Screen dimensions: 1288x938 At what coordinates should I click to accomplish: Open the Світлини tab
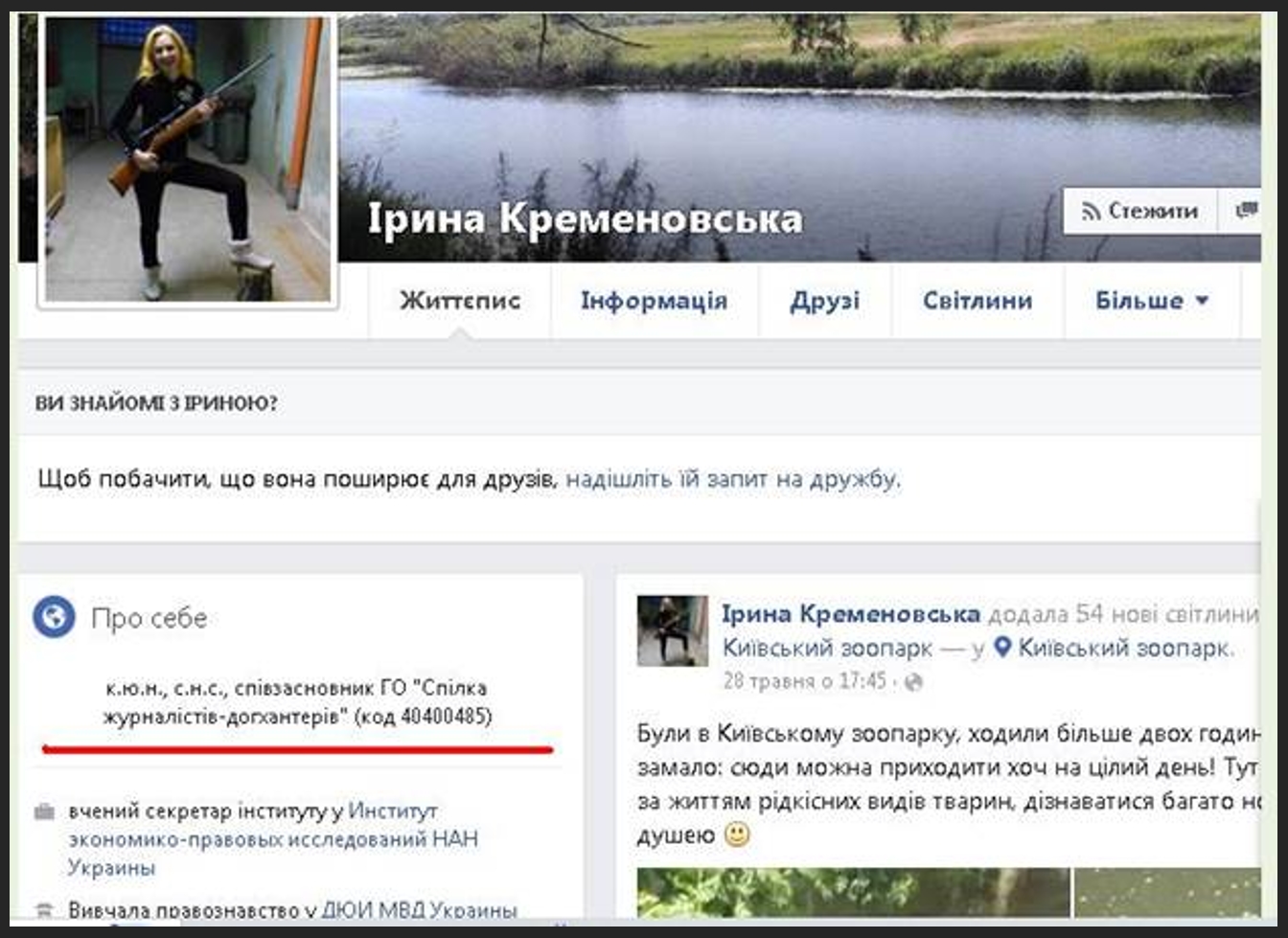coord(977,301)
